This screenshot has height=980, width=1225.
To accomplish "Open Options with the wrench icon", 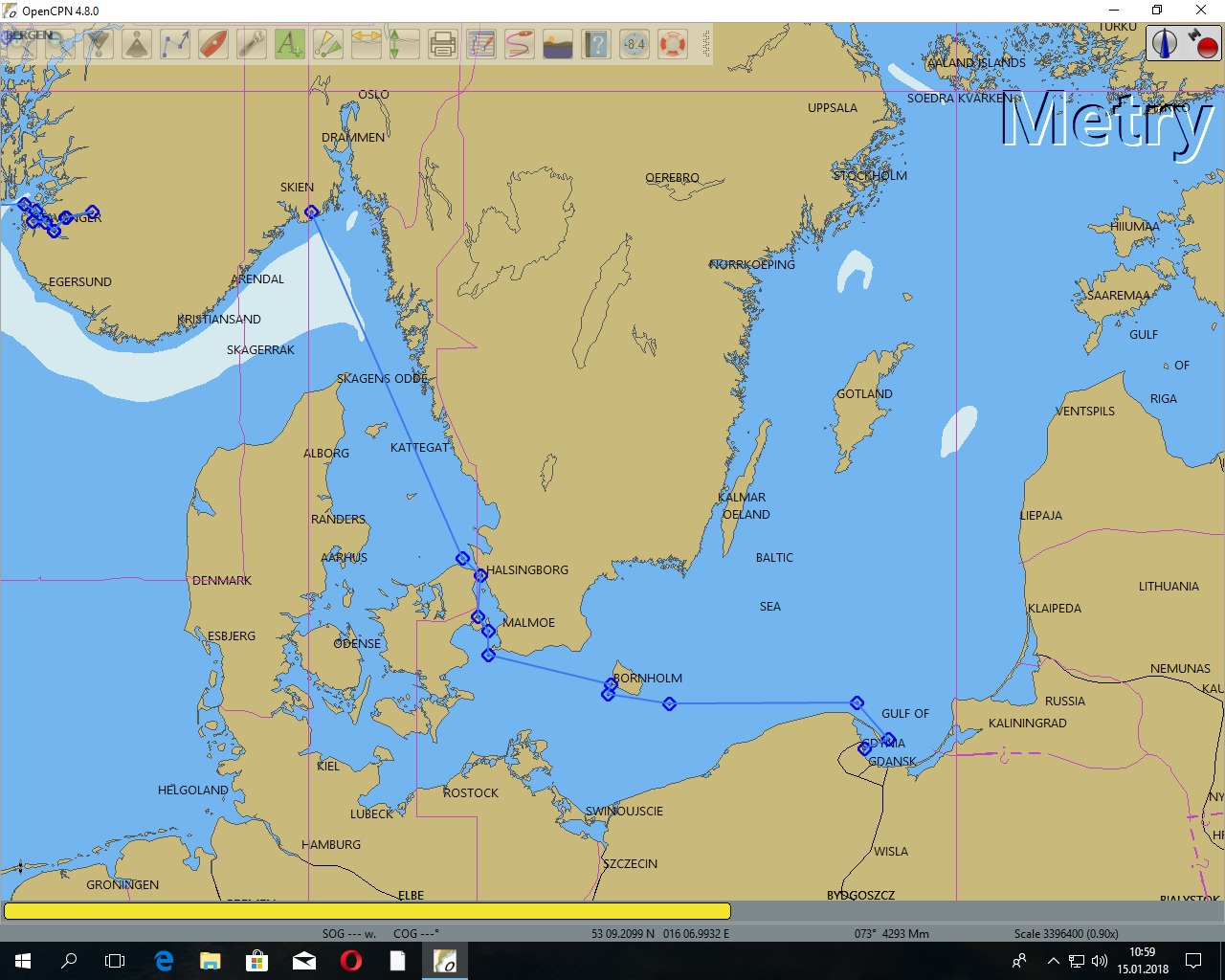I will [x=252, y=44].
